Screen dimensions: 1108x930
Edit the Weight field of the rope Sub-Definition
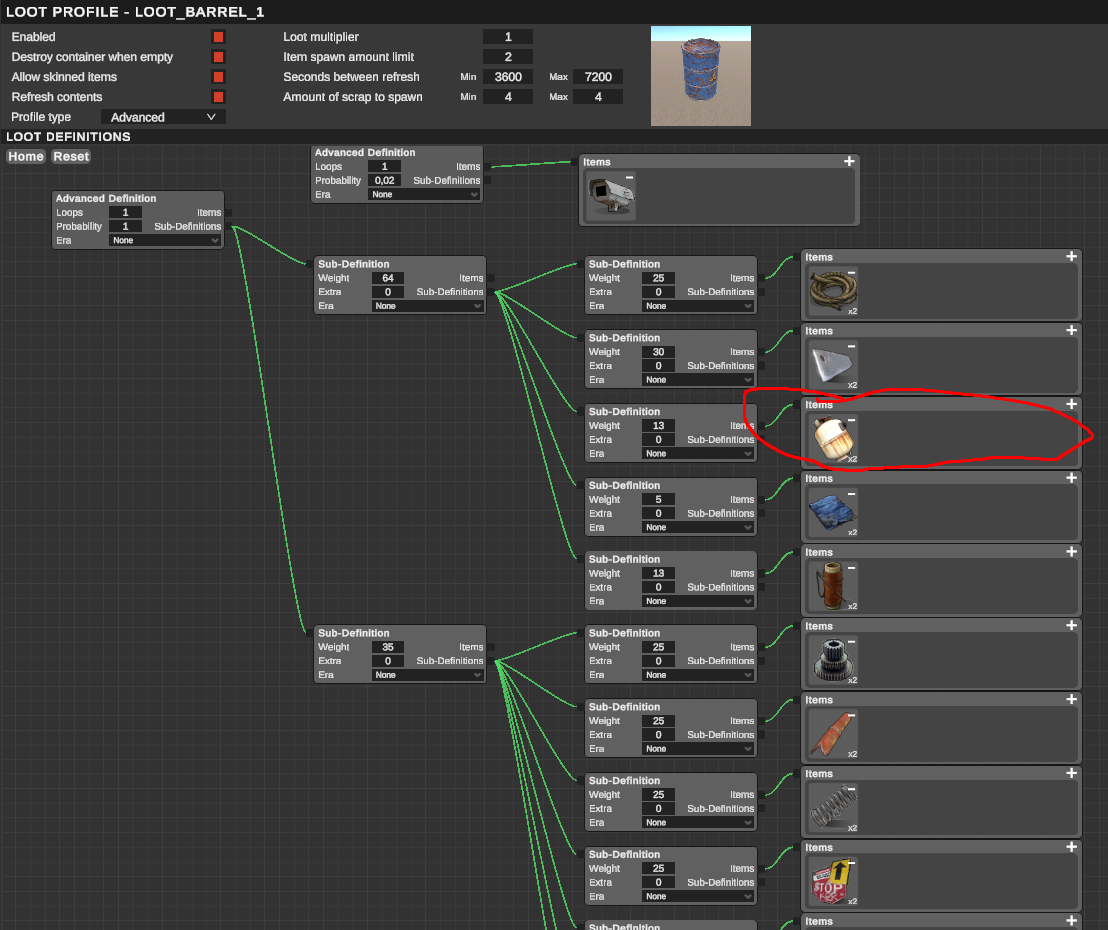coord(659,278)
